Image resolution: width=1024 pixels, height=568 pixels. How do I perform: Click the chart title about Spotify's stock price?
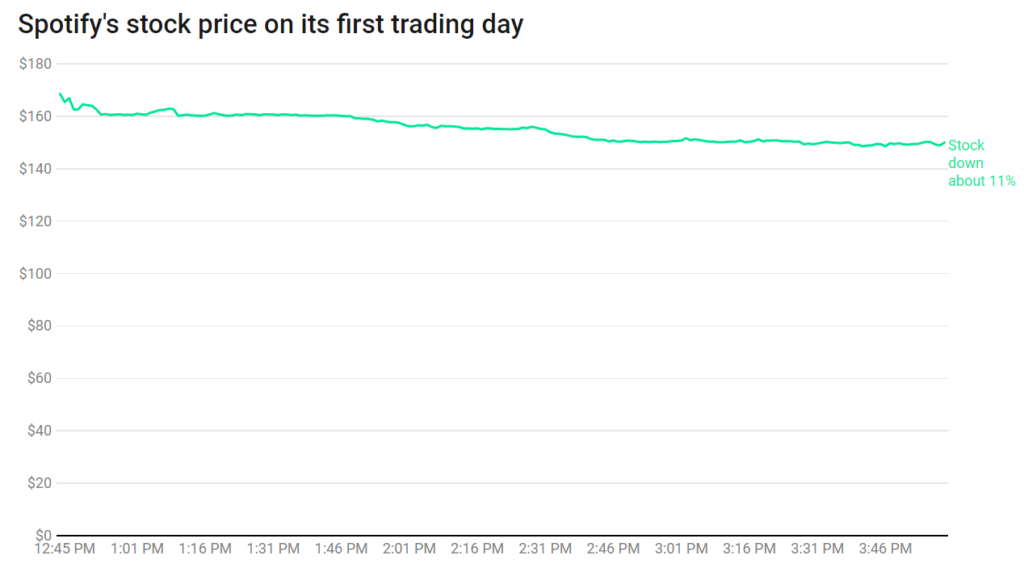(271, 25)
